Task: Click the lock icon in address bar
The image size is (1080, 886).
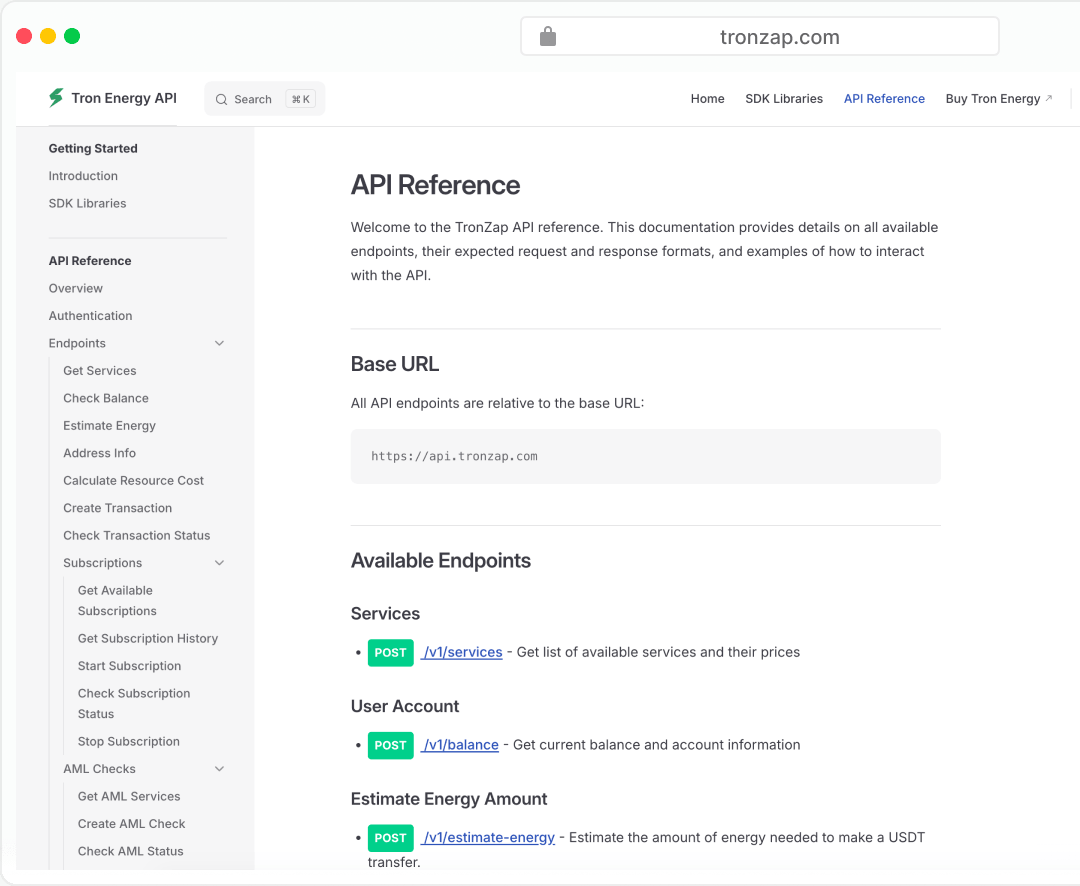Action: [548, 36]
